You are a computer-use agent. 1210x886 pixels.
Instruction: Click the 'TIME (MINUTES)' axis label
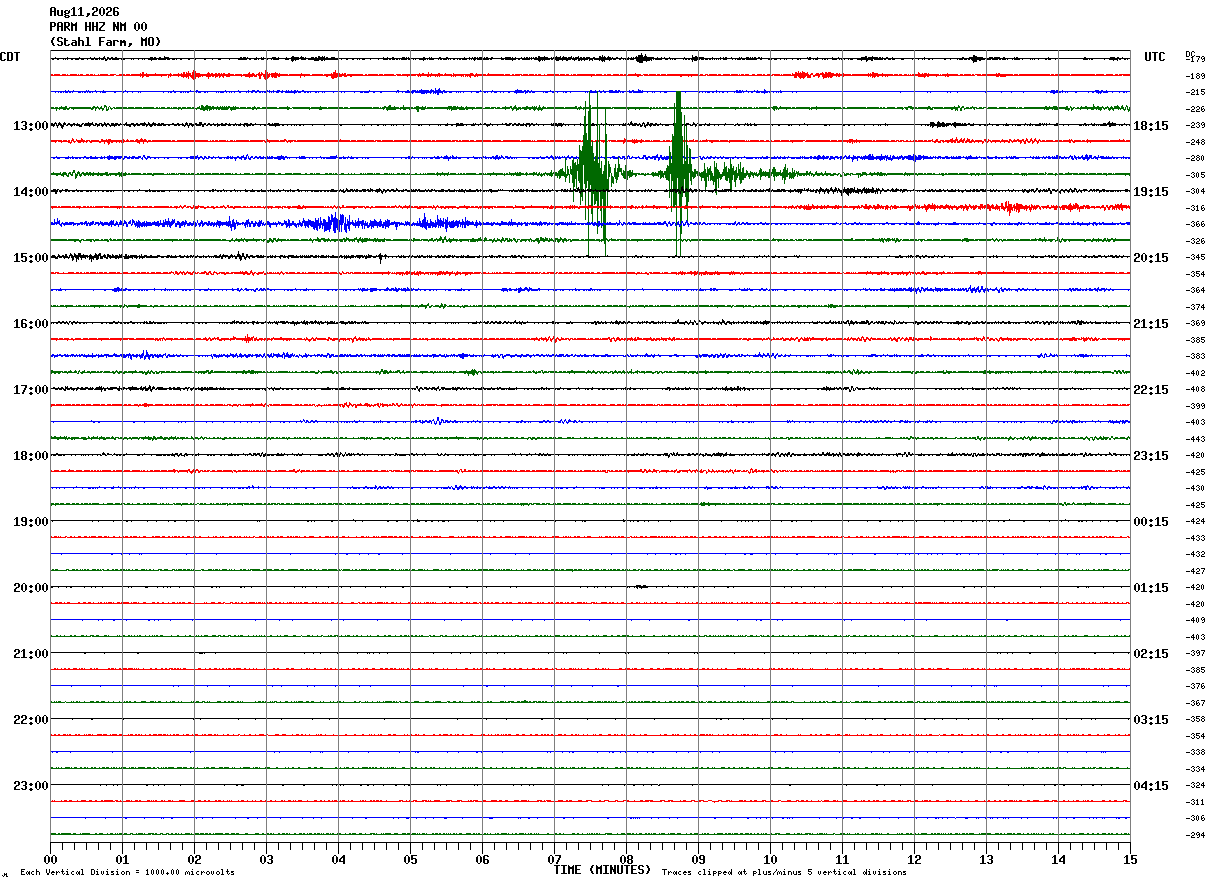[x=602, y=870]
